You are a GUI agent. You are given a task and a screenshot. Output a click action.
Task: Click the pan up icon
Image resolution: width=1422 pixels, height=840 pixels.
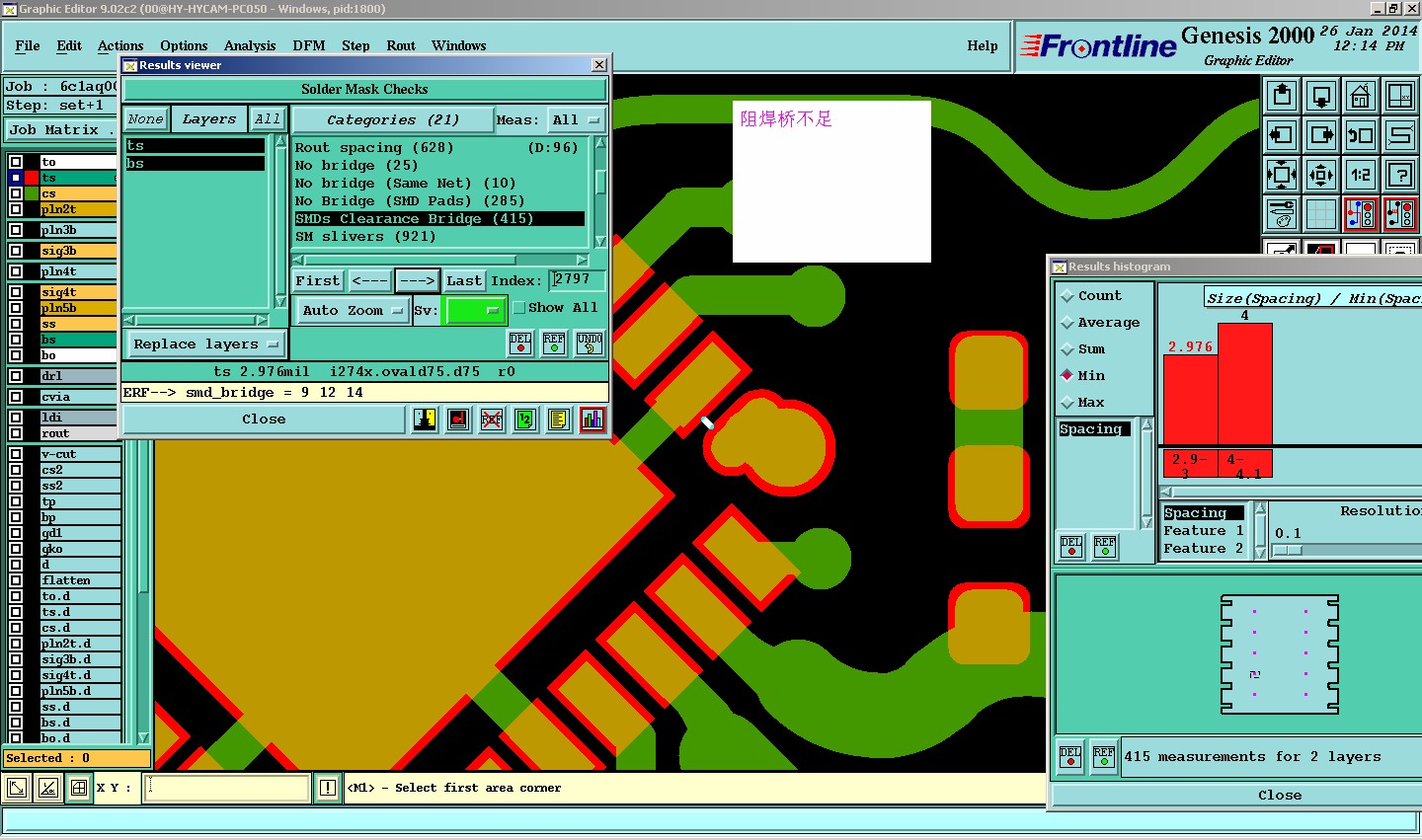[x=1282, y=96]
